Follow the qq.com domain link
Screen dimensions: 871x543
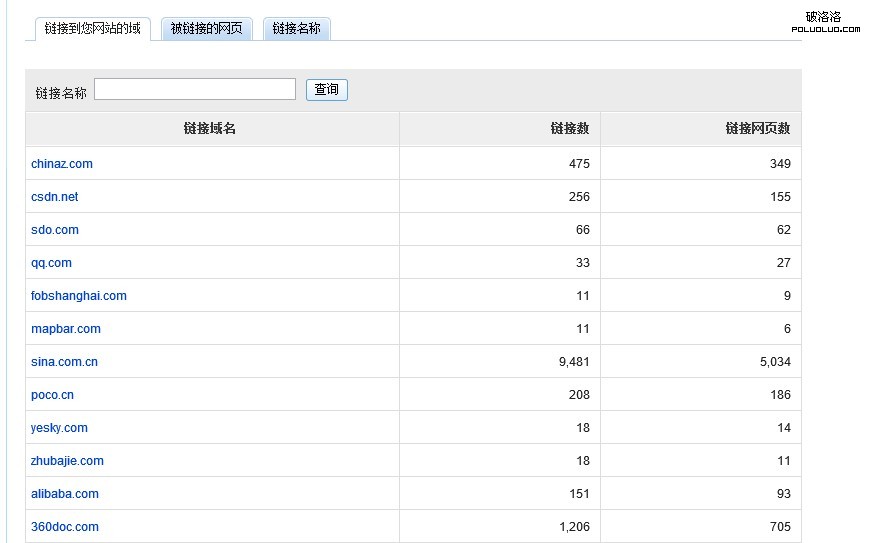click(52, 263)
